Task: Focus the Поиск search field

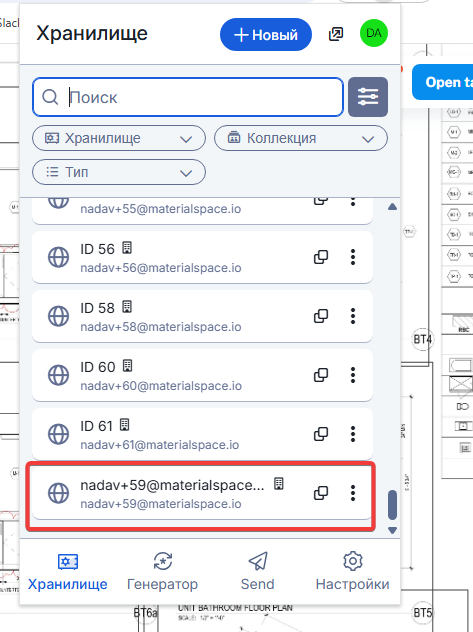Action: (x=188, y=97)
